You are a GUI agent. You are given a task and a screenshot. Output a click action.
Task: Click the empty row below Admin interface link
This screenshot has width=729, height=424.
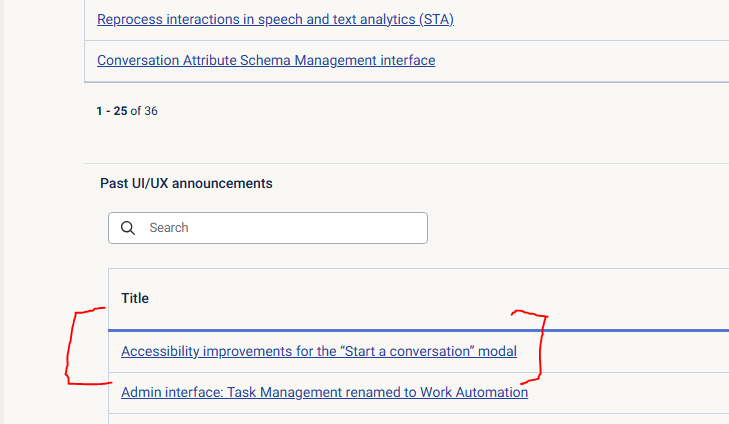pos(400,419)
